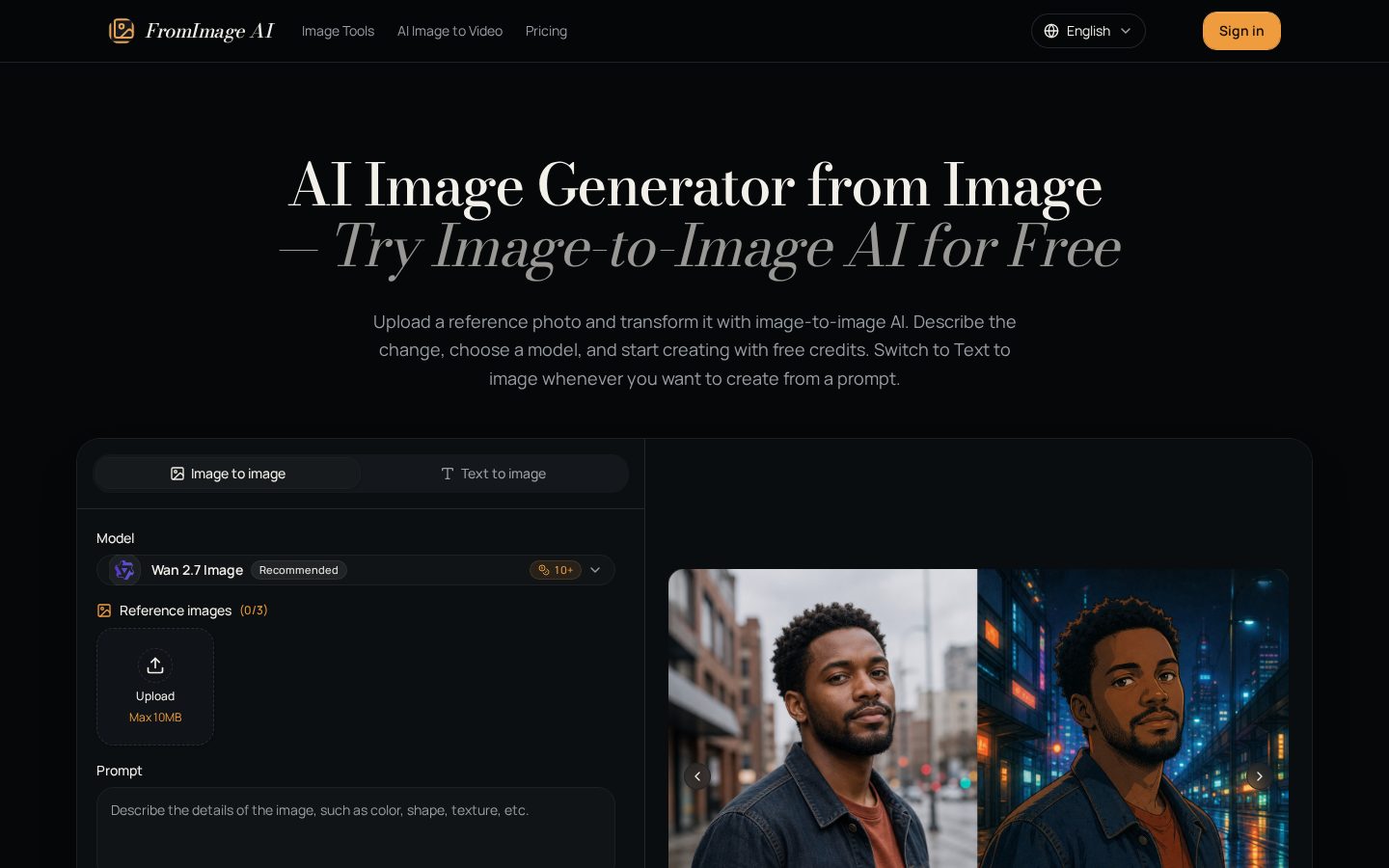Click the Max 10MB text
1389x868 pixels.
155,718
